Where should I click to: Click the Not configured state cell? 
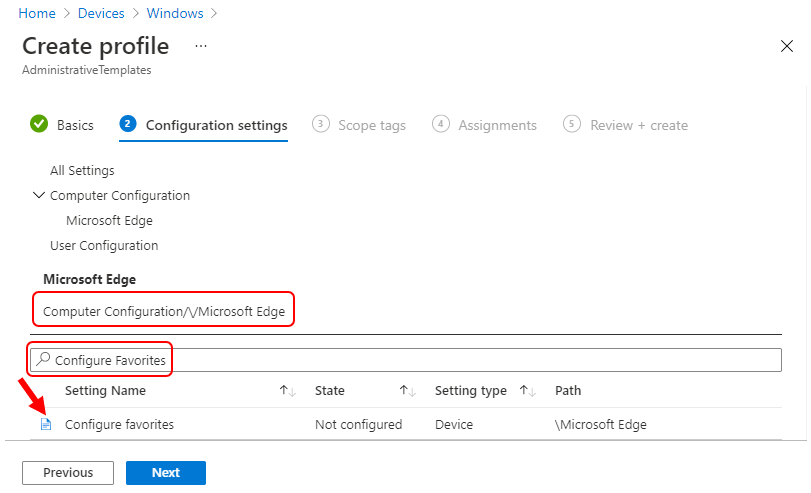point(358,425)
